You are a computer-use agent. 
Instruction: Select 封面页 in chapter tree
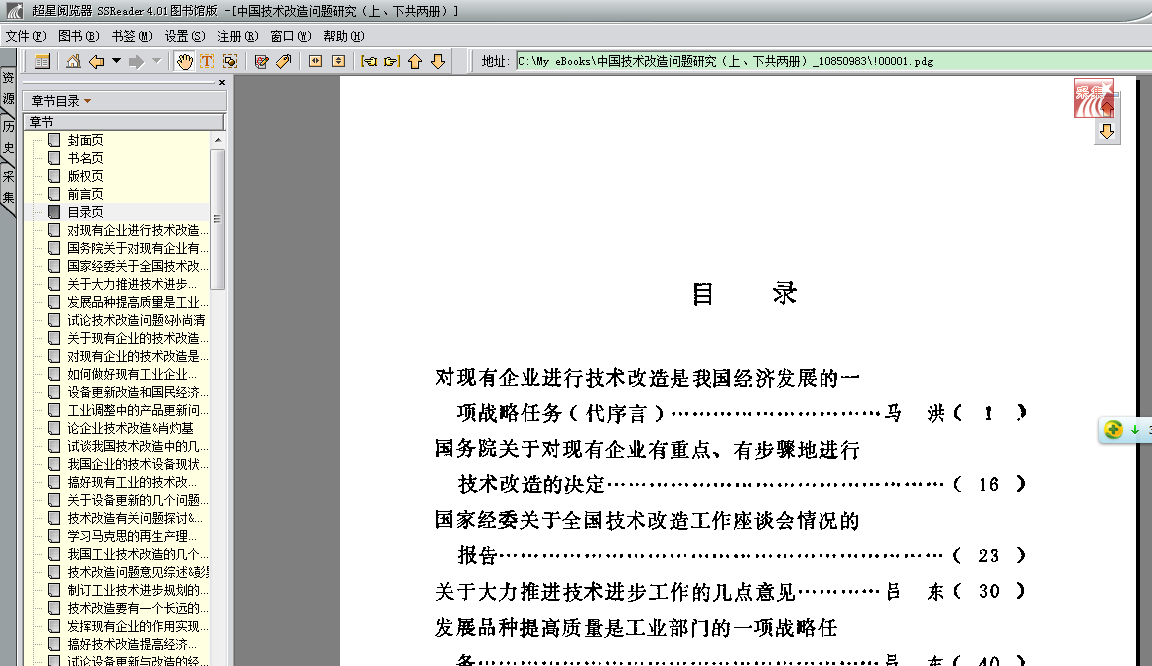(85, 140)
